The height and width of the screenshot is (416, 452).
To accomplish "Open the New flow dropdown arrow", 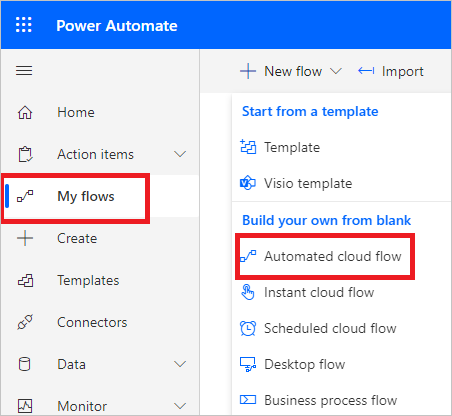I will point(336,71).
